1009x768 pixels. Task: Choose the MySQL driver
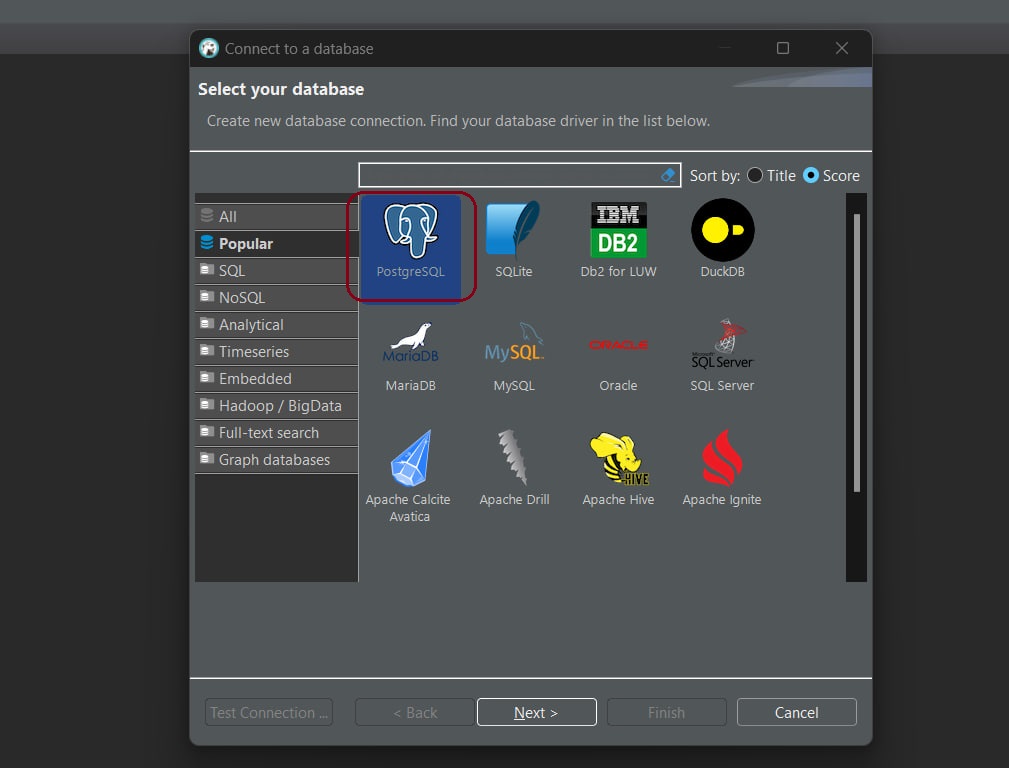tap(514, 356)
